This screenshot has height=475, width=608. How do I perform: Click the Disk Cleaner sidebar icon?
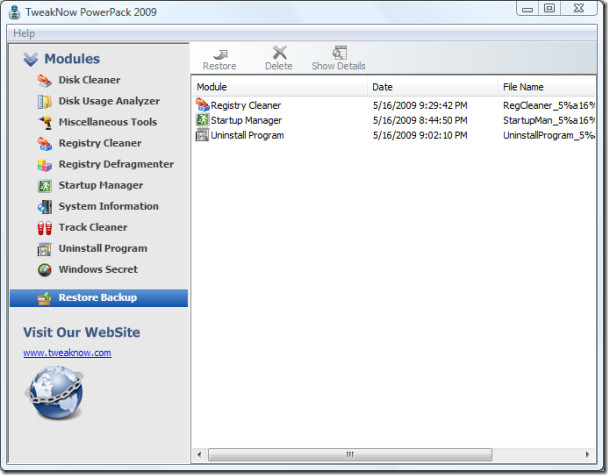tap(45, 81)
